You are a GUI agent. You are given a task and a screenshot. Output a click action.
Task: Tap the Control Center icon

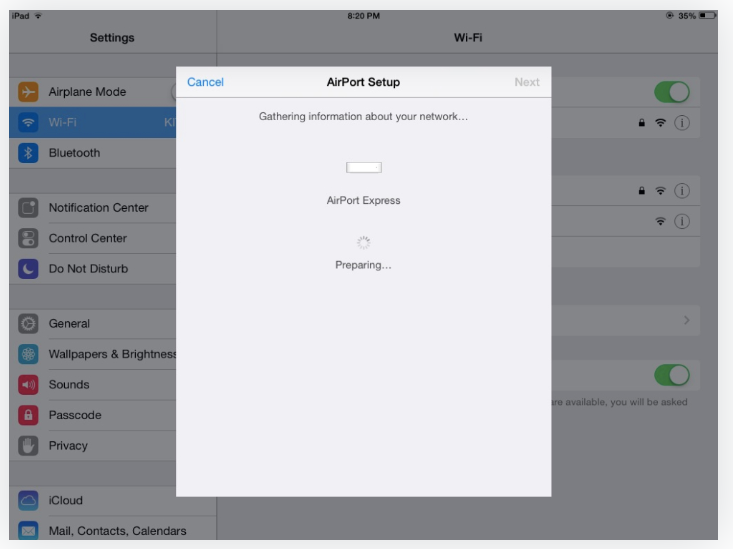[x=28, y=238]
